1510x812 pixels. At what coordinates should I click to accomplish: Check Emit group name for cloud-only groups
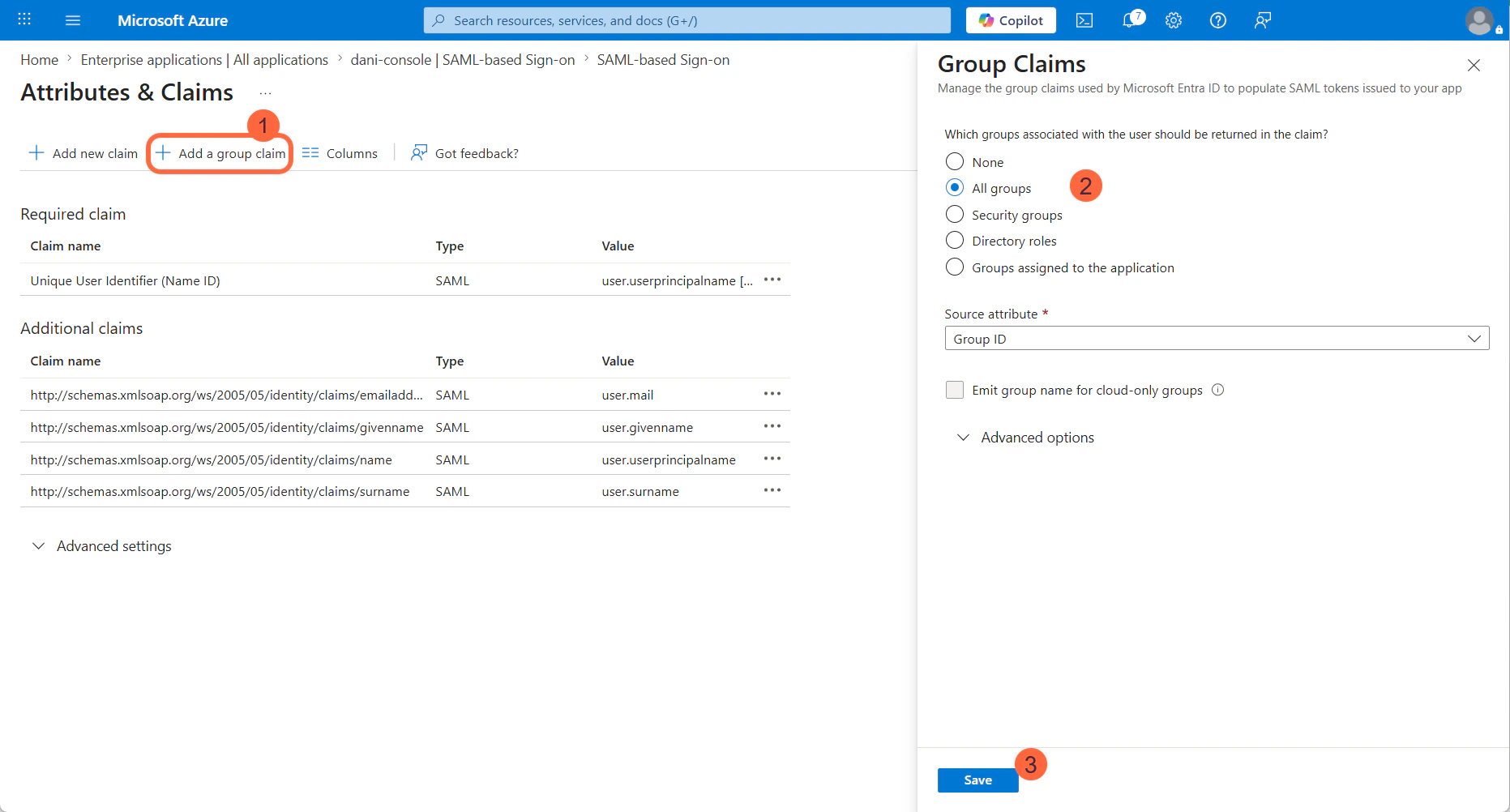pos(955,390)
